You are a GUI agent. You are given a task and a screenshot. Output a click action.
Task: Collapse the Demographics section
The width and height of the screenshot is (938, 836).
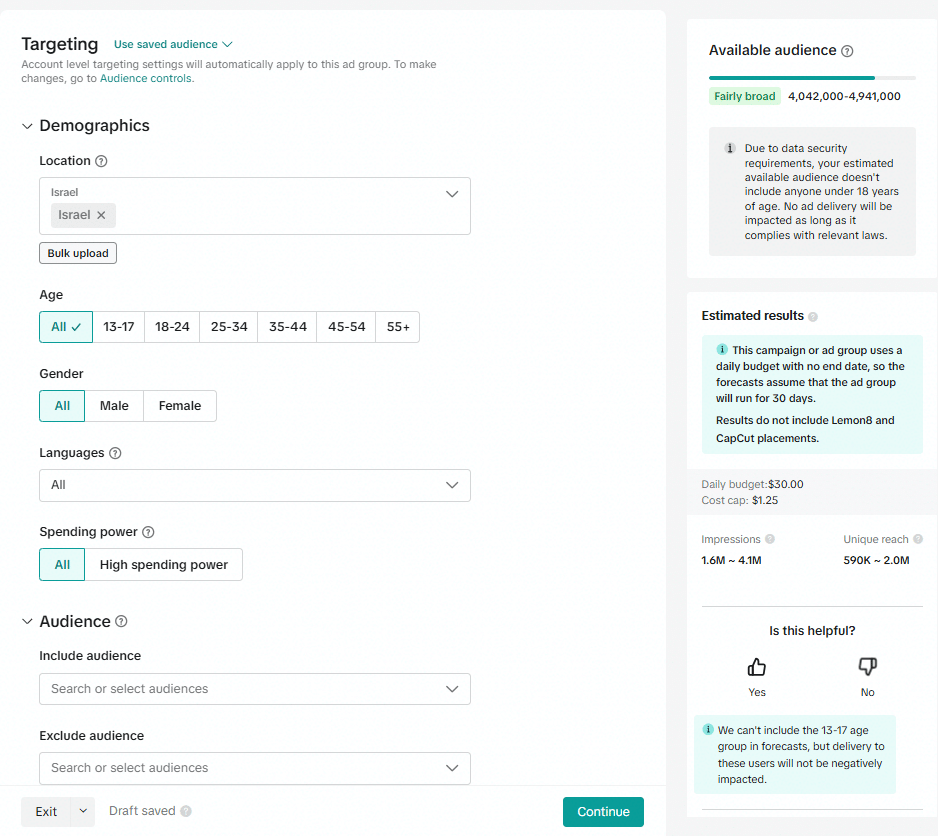tap(27, 126)
